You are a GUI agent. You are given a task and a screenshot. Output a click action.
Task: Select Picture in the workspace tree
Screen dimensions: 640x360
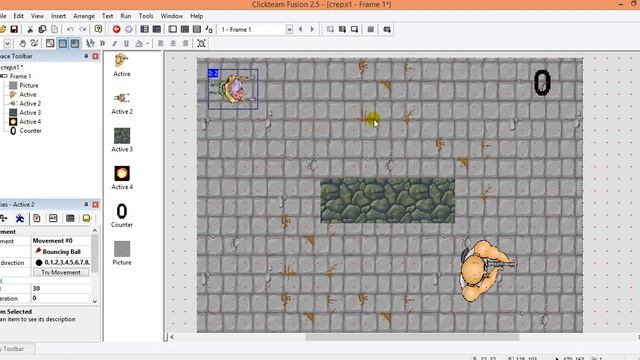point(29,85)
